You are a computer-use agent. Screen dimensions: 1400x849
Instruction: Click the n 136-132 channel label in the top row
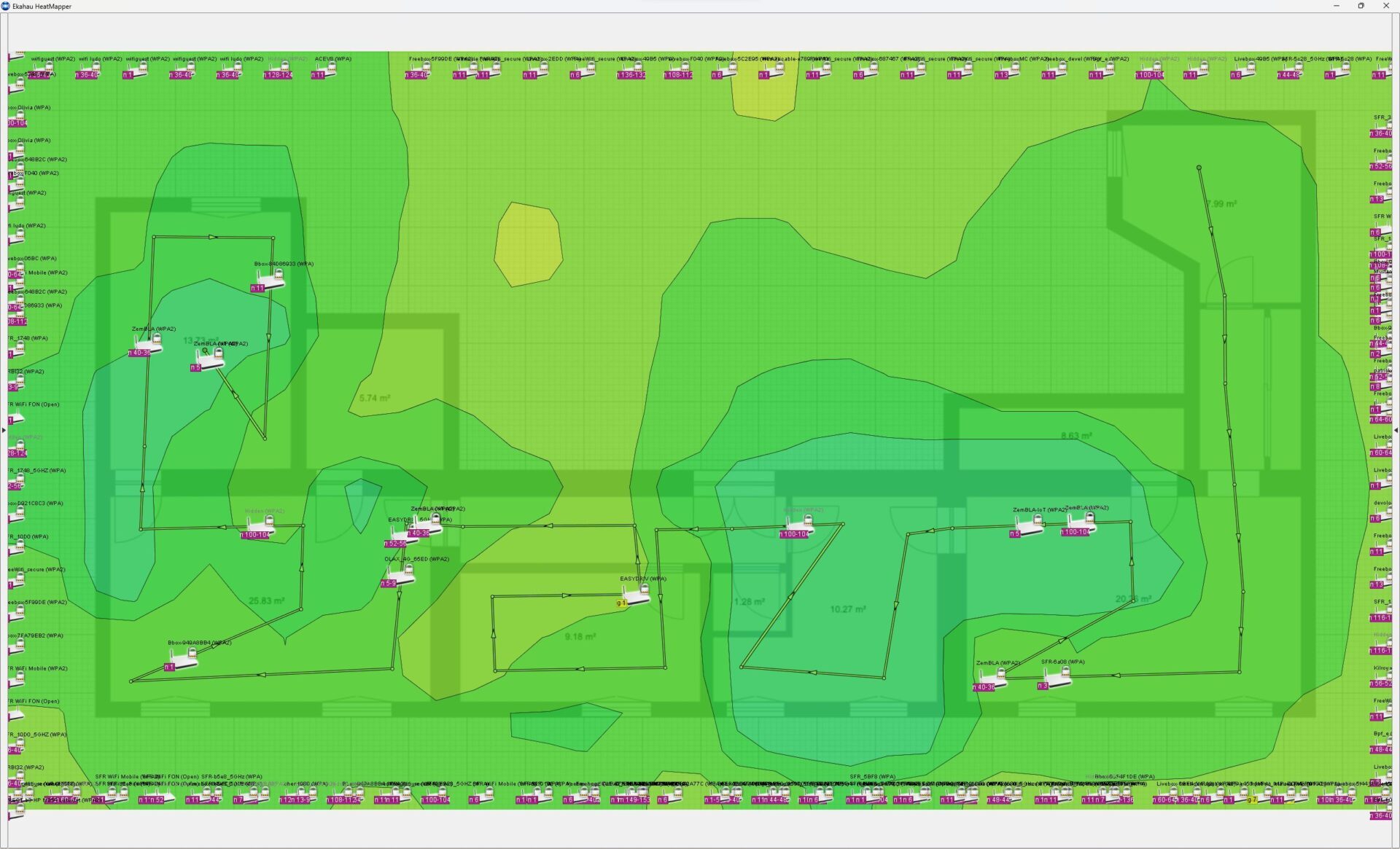click(631, 75)
